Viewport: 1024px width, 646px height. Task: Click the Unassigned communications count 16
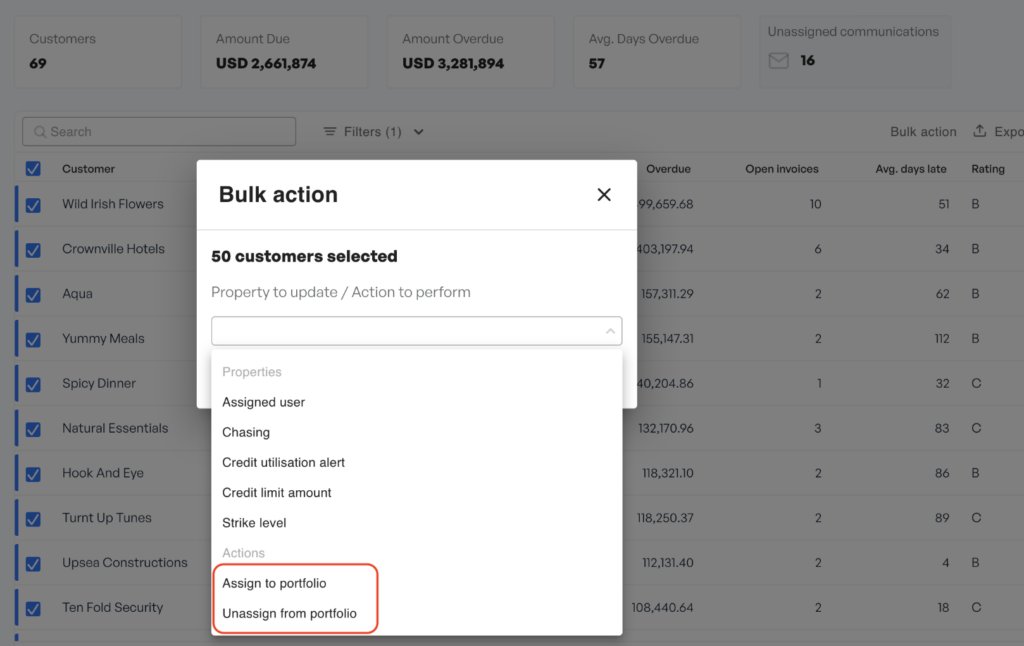pyautogui.click(x=807, y=61)
